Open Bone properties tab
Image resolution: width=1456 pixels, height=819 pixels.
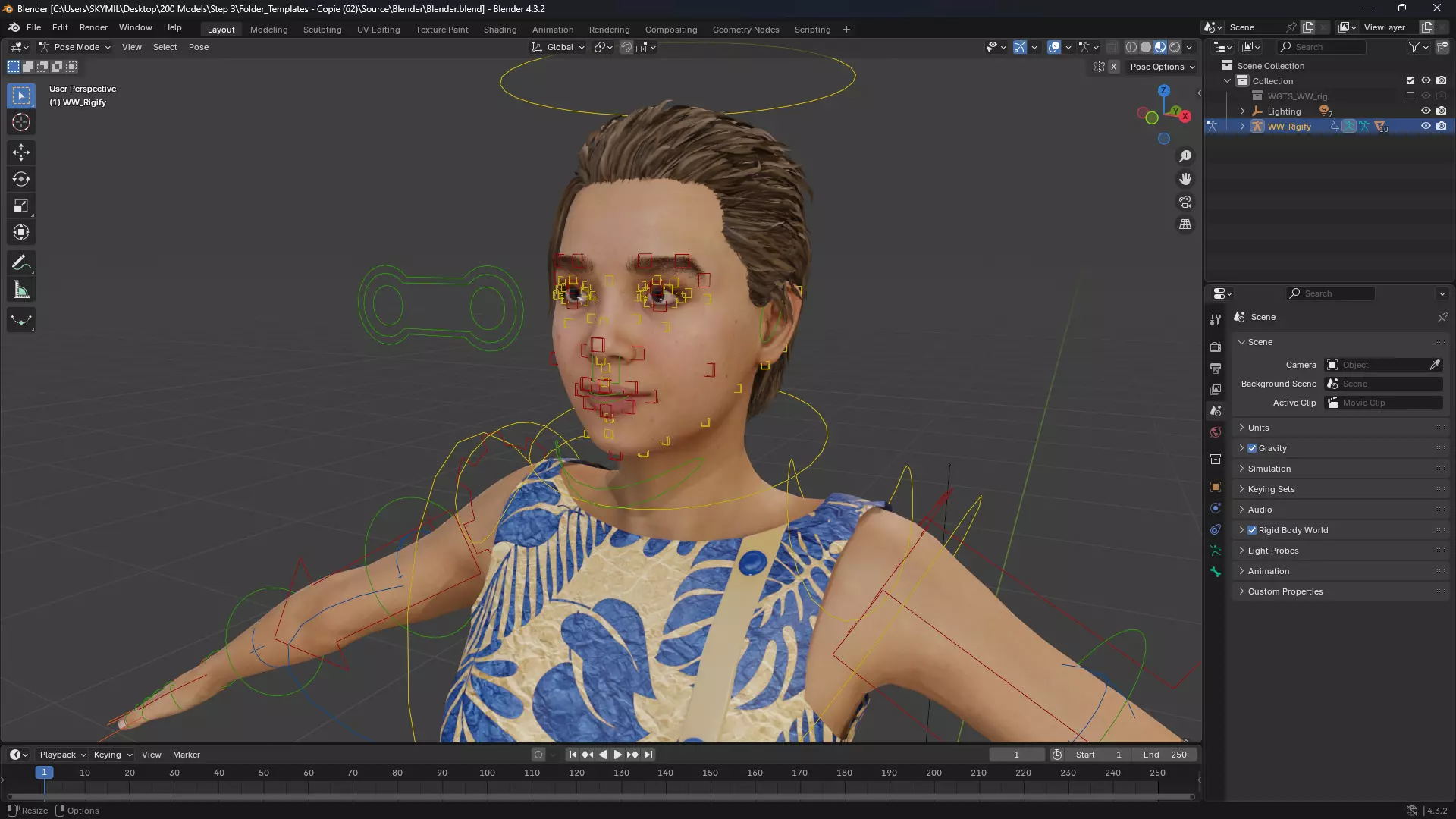pos(1216,573)
